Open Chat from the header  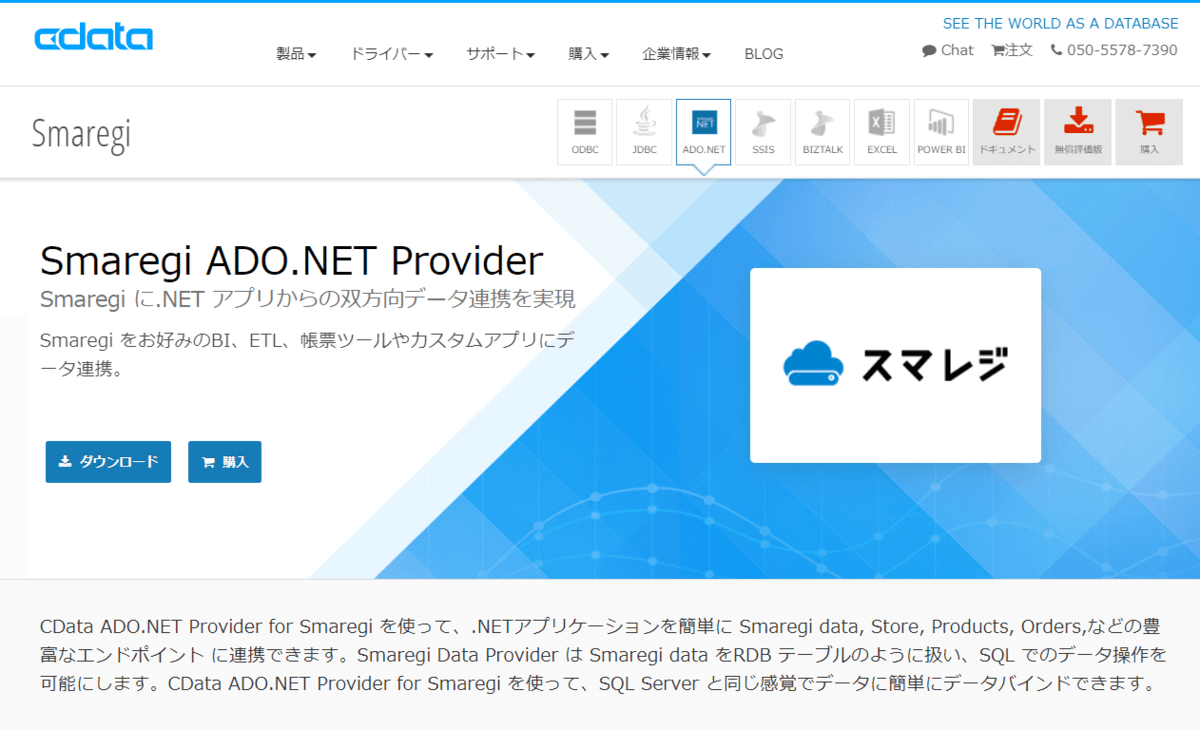tap(948, 50)
